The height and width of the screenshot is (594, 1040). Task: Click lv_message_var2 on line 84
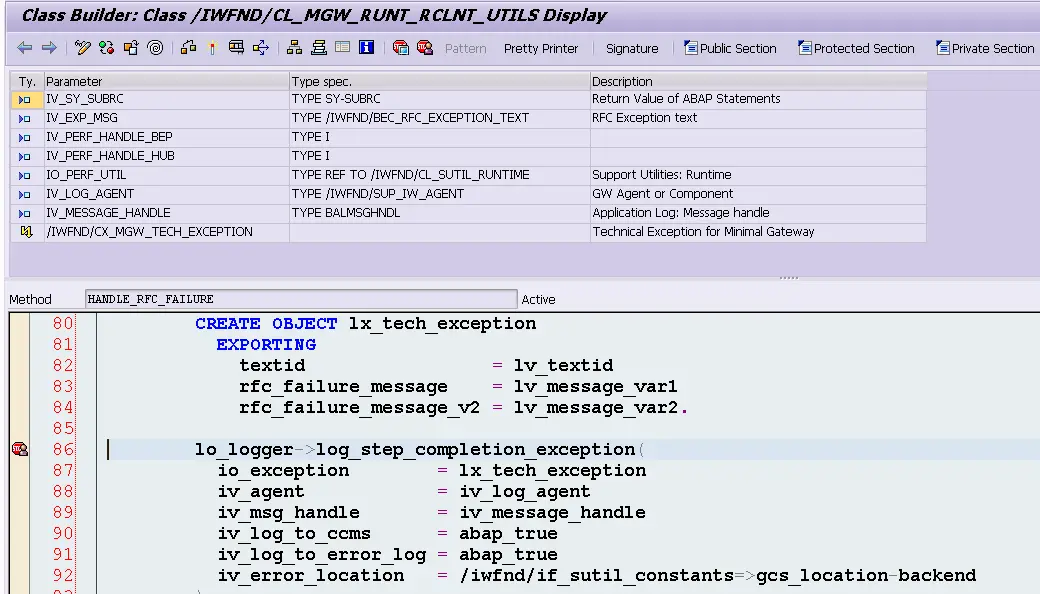click(x=596, y=408)
